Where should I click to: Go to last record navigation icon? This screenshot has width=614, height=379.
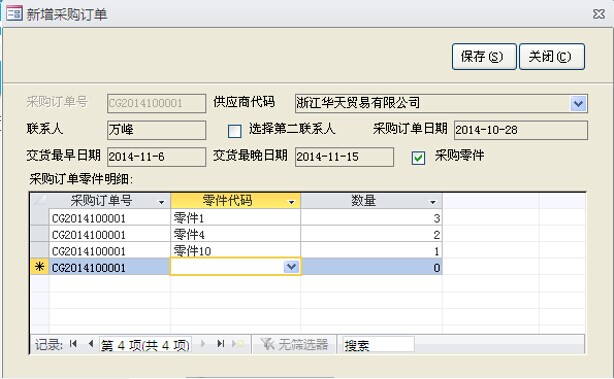tap(220, 344)
